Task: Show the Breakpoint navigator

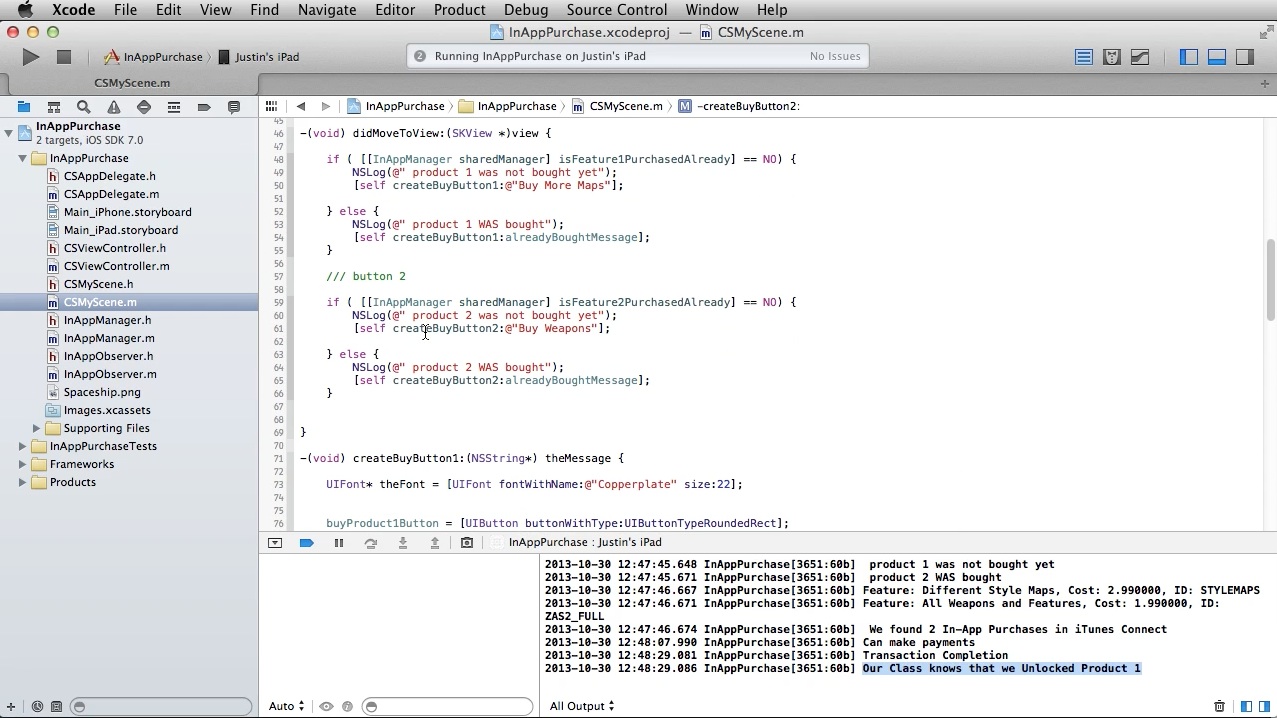Action: [204, 107]
